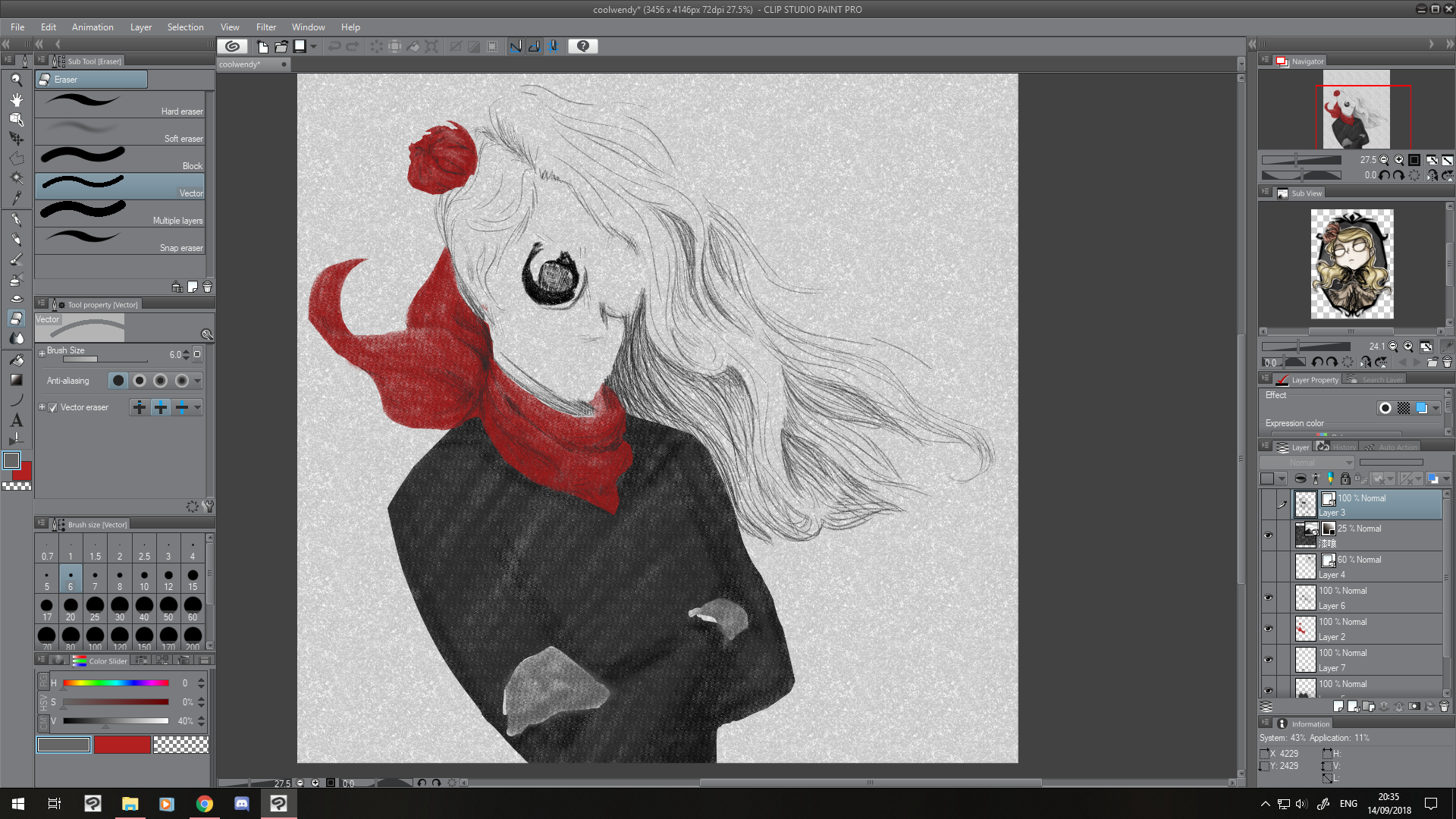The height and width of the screenshot is (819, 1456).
Task: Select brush size 10 preset
Action: pyautogui.click(x=144, y=579)
